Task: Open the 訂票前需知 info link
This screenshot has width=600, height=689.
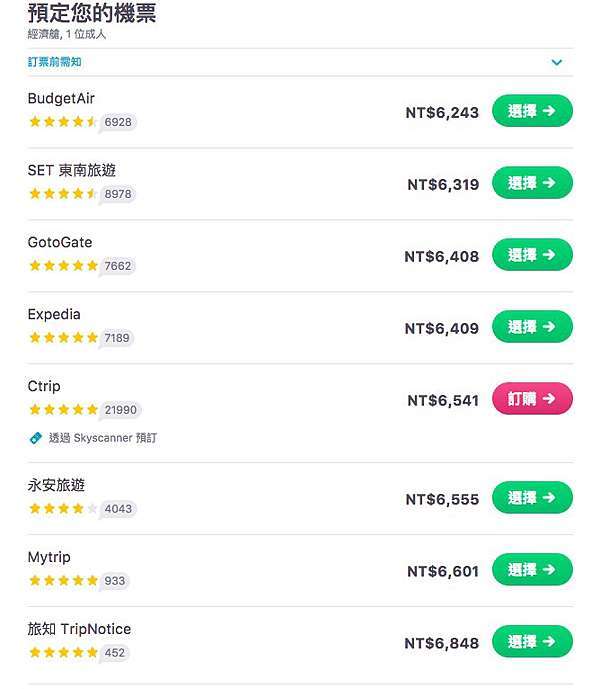Action: click(55, 62)
